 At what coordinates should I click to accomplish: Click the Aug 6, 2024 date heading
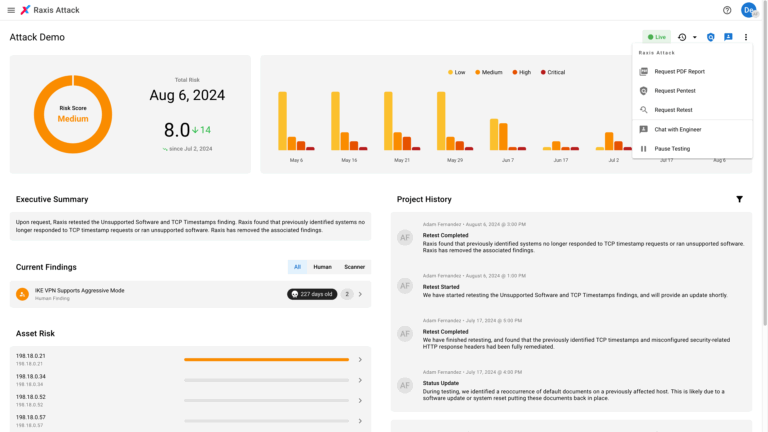pos(187,95)
